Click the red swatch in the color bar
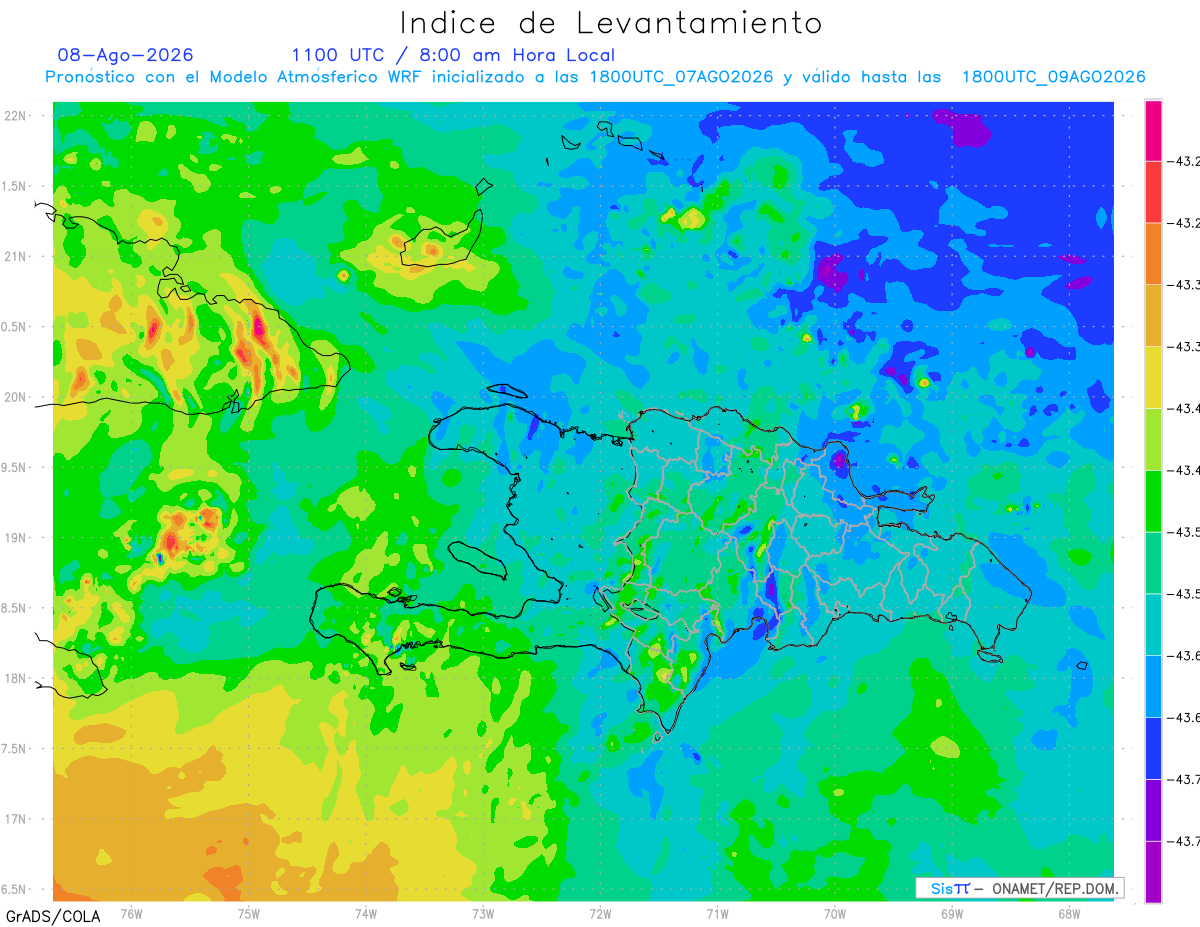 [1153, 192]
